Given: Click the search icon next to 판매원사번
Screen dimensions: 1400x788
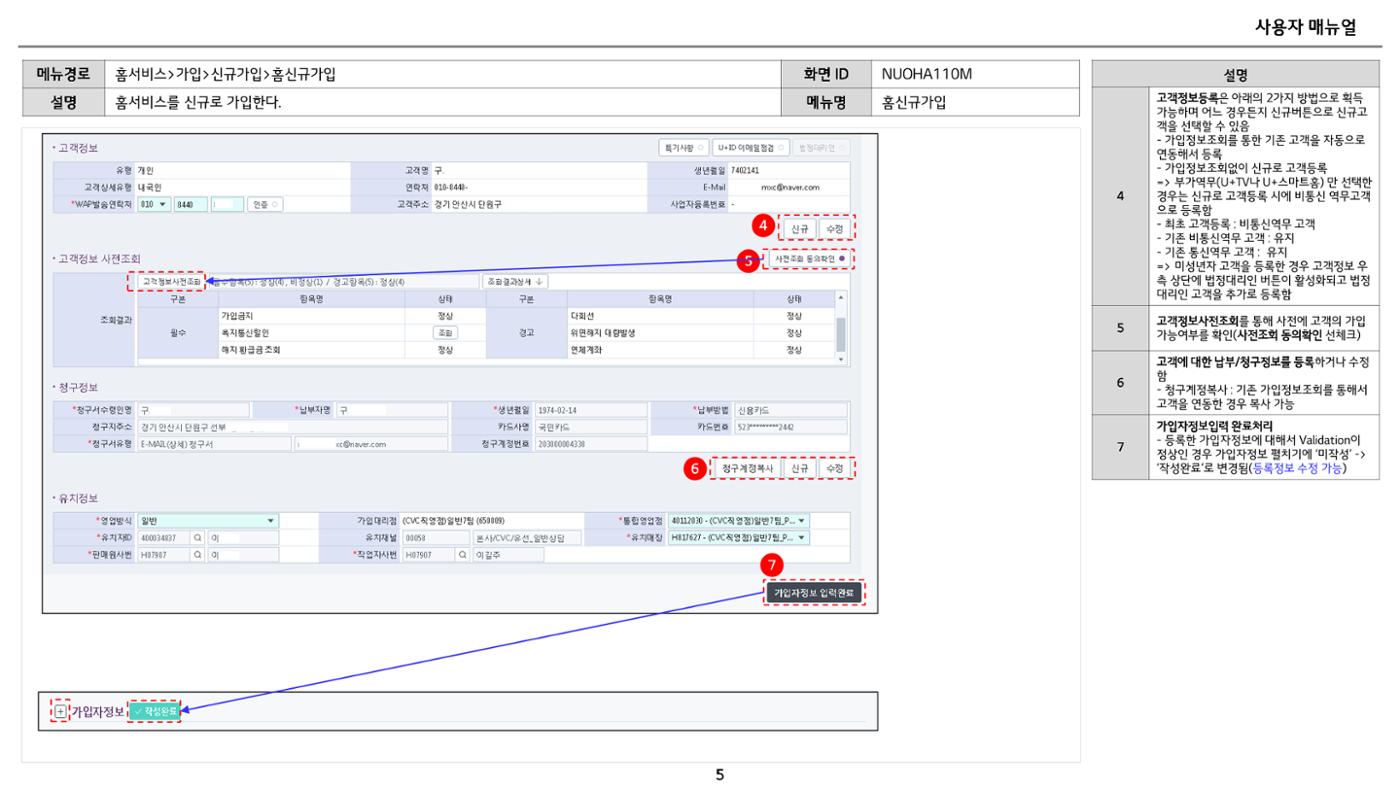Looking at the screenshot, I should (x=198, y=554).
